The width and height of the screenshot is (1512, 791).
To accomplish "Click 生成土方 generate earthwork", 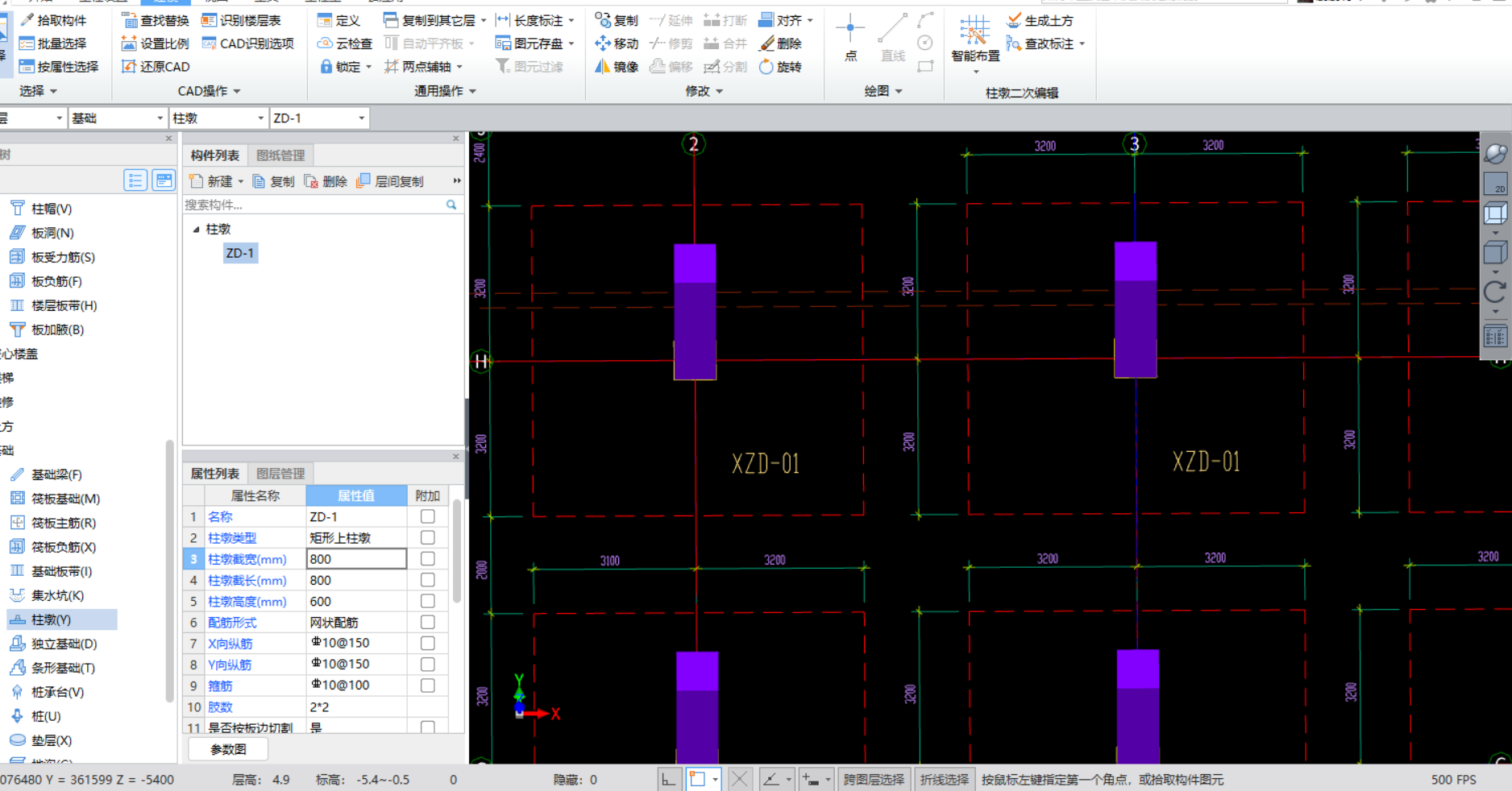I will (1041, 20).
